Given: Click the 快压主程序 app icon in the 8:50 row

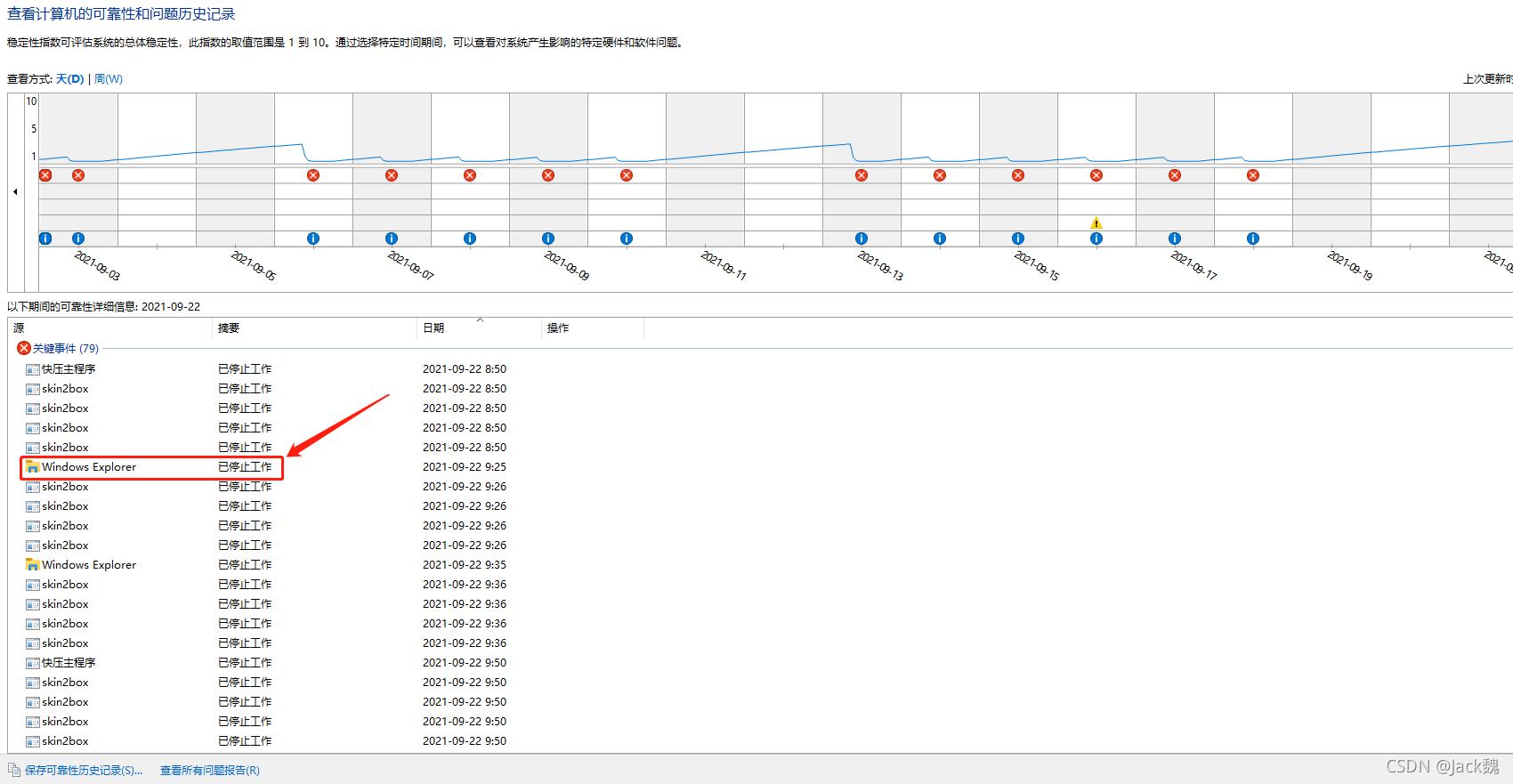Looking at the screenshot, I should pos(33,369).
